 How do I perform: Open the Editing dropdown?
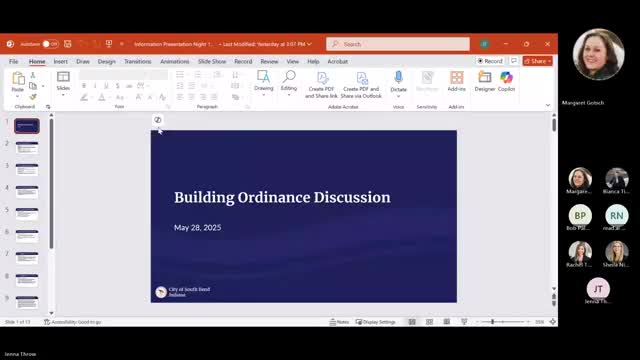(289, 84)
